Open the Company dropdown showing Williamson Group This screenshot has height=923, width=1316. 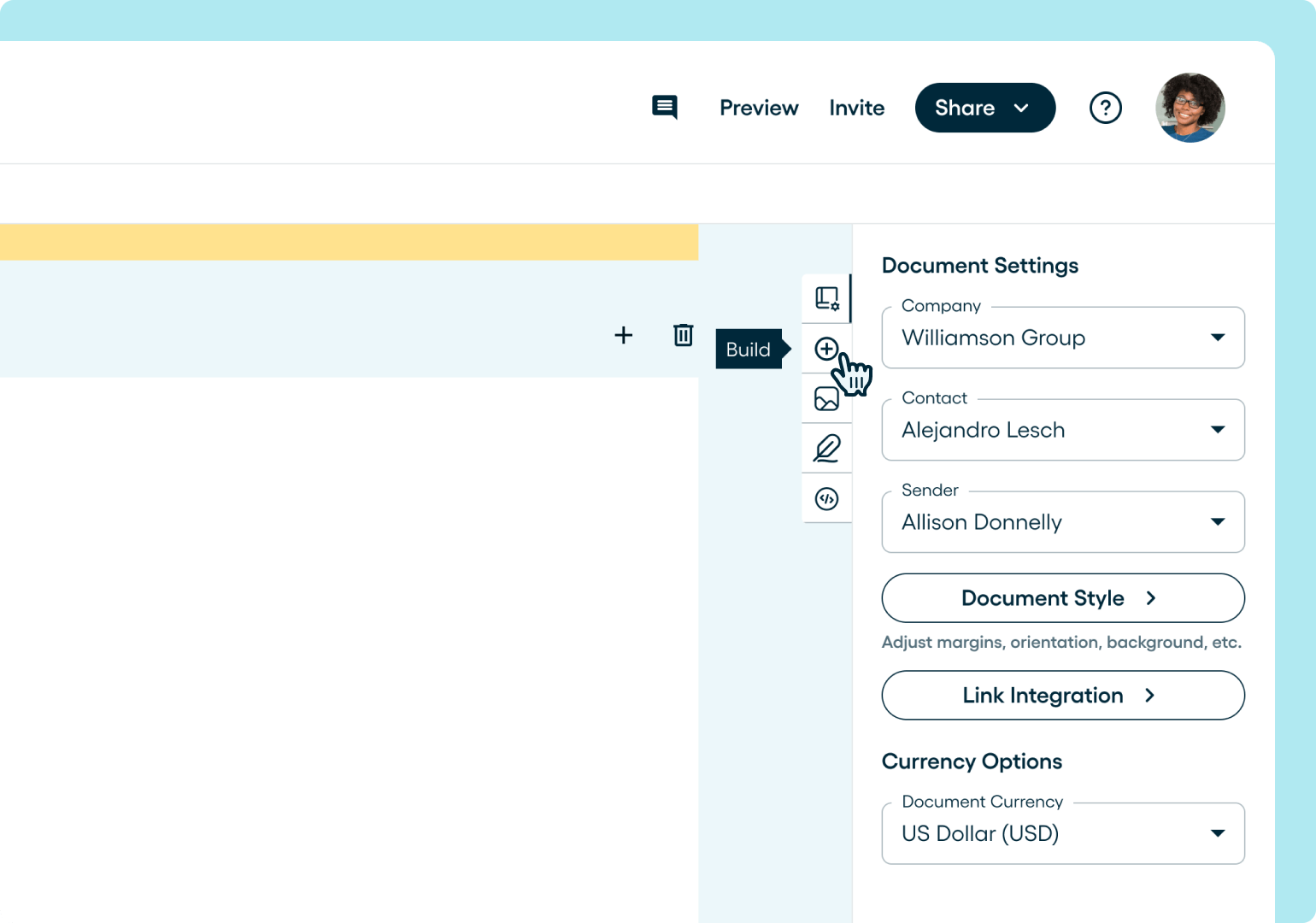coord(1062,338)
